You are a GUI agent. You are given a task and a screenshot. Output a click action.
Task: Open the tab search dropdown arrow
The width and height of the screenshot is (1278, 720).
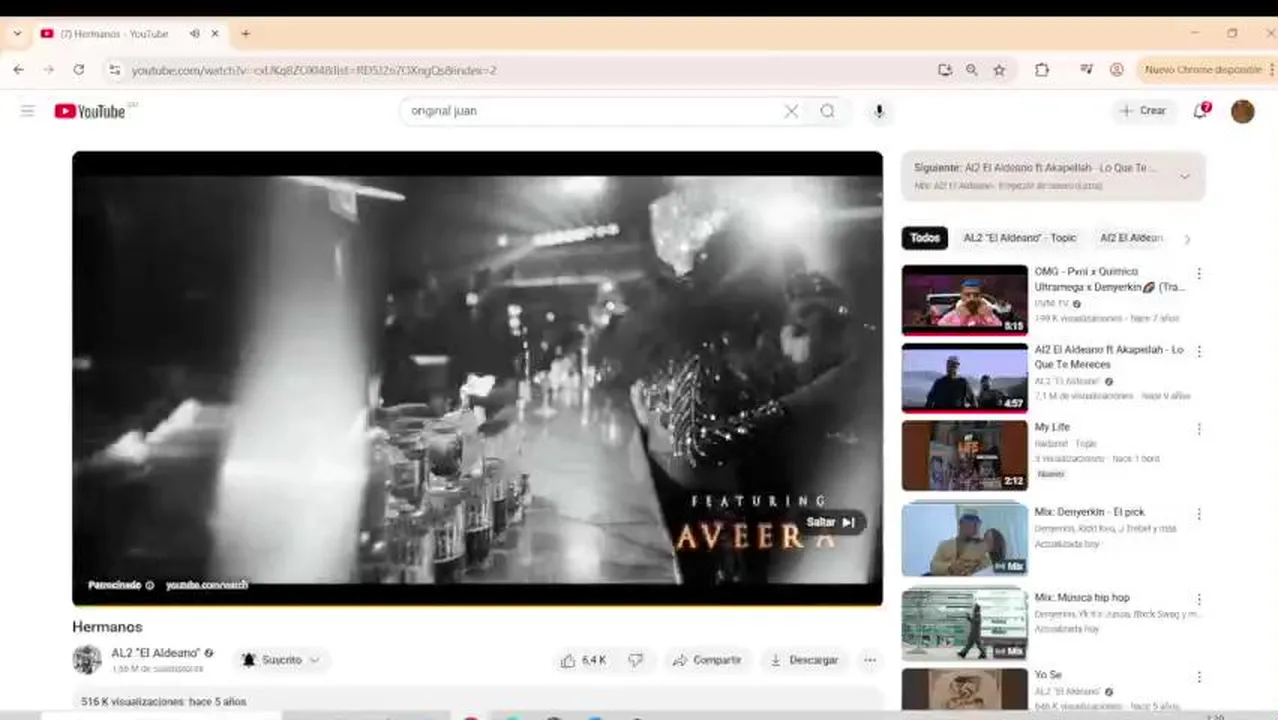pyautogui.click(x=17, y=33)
